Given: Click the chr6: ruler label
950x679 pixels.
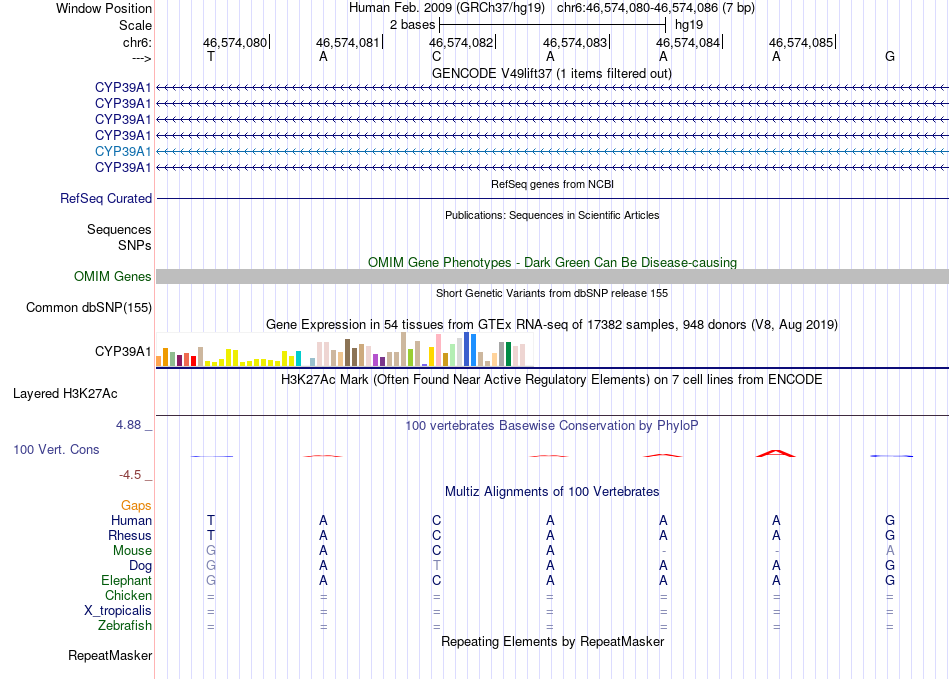Looking at the screenshot, I should (x=138, y=42).
